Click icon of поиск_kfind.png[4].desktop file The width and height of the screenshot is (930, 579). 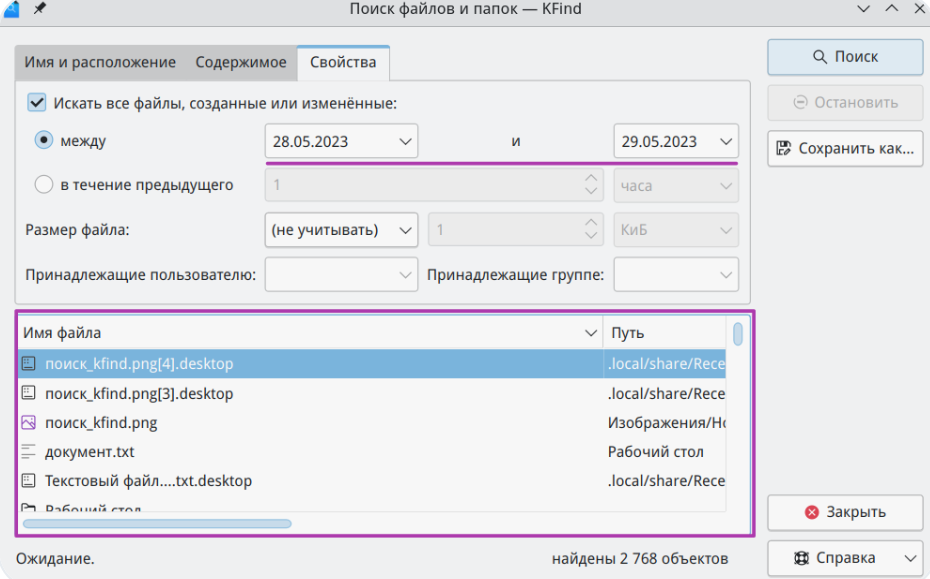[x=29, y=364]
